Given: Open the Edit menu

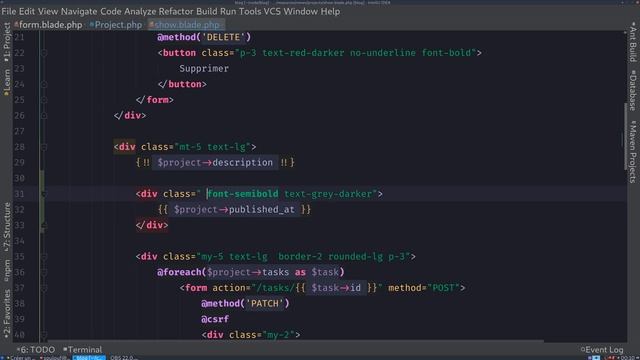Looking at the screenshot, I should tap(27, 11).
